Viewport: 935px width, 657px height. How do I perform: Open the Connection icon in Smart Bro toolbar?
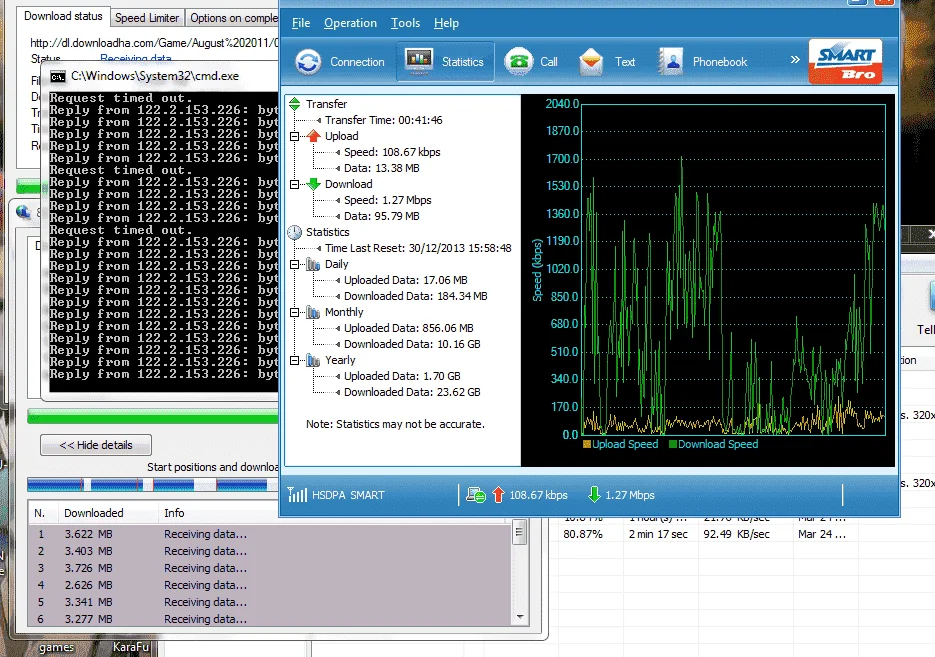pyautogui.click(x=308, y=61)
